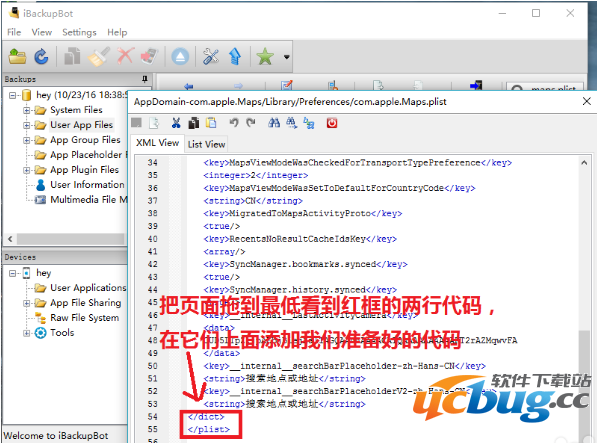The image size is (597, 443).
Task: Collapse the hey backup tree node
Action: 13,95
